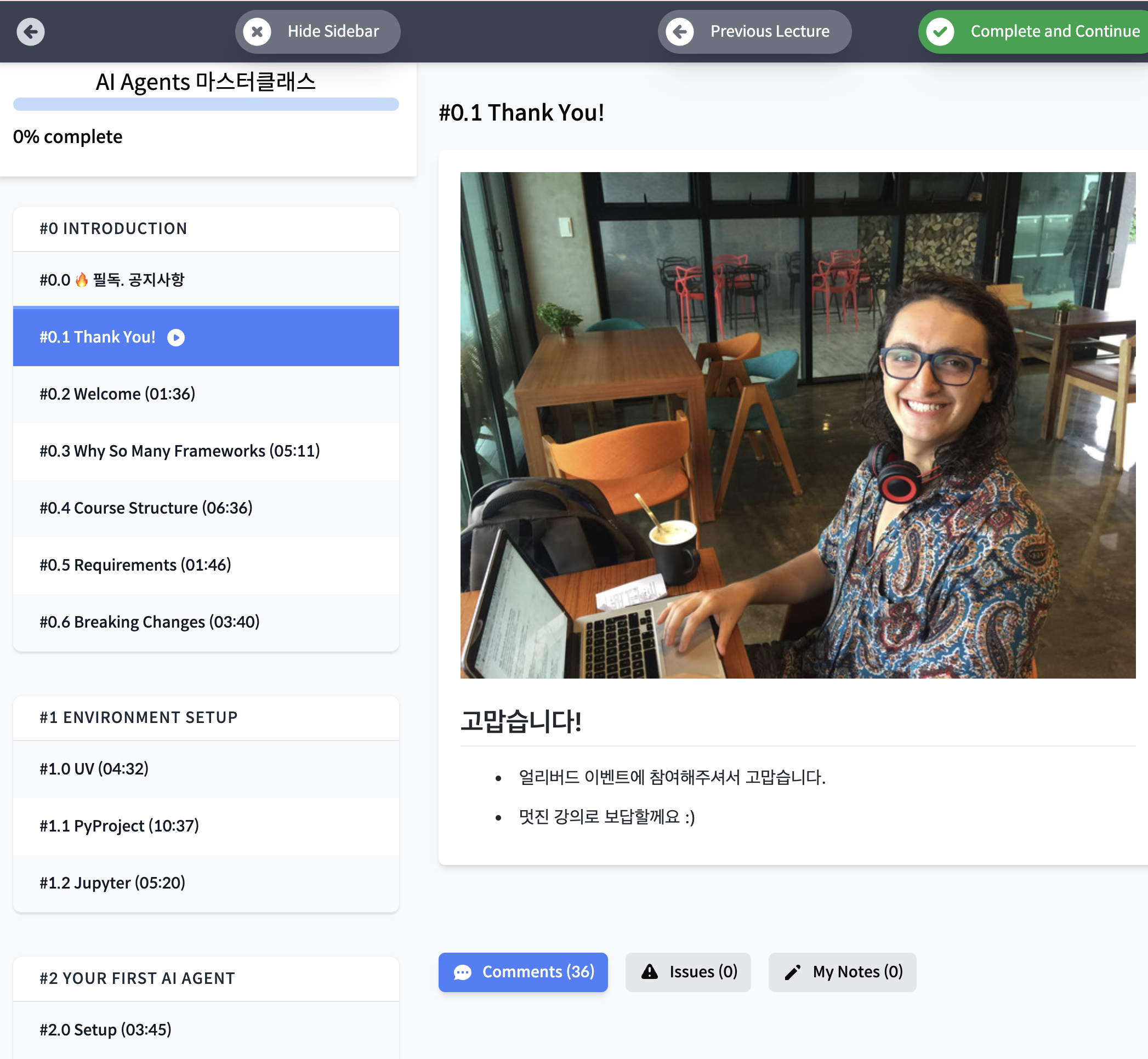Click the #2 YOUR FIRST AI AGENT header

click(x=206, y=978)
